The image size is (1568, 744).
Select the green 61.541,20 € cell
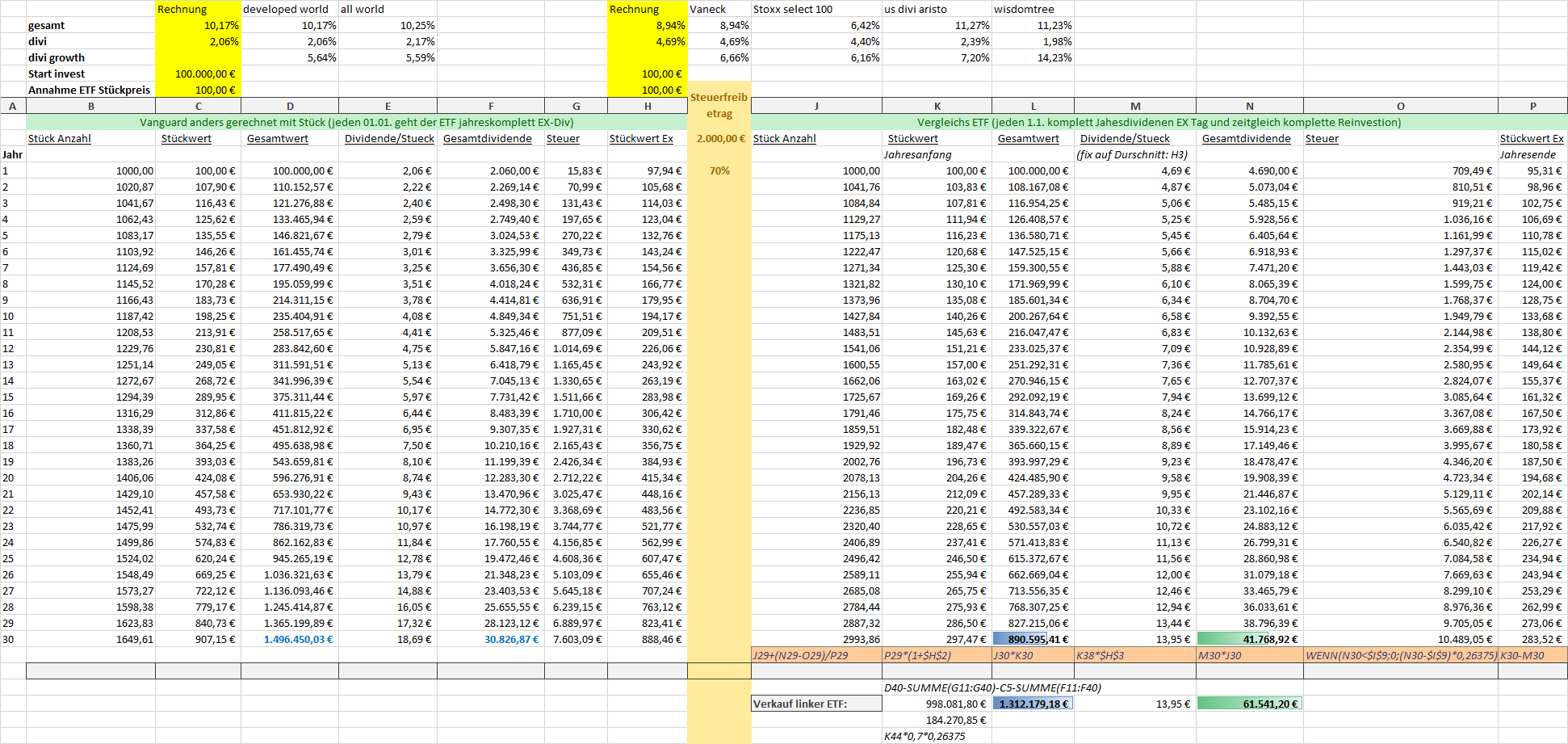click(1249, 704)
